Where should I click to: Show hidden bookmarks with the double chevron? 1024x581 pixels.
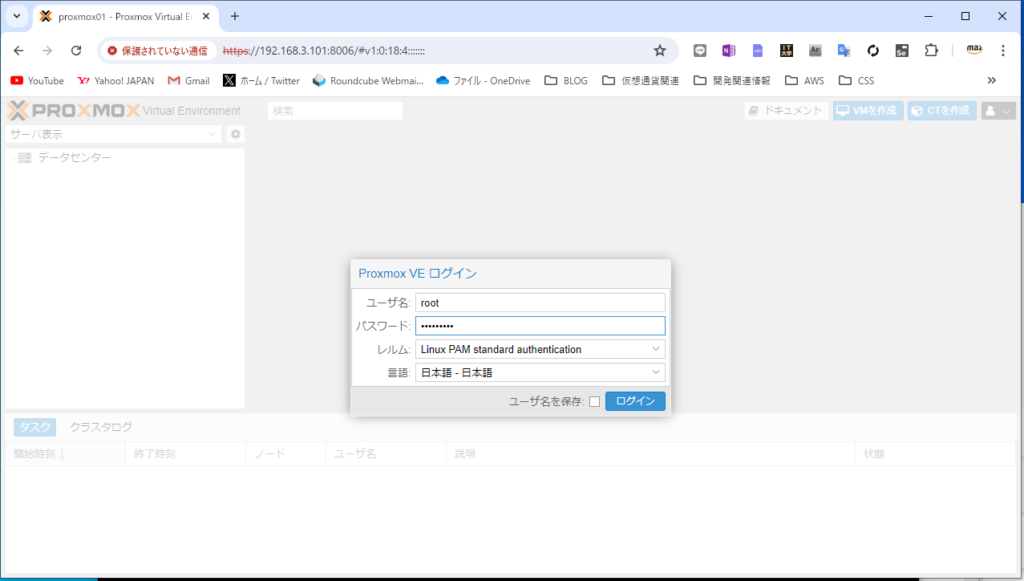991,80
